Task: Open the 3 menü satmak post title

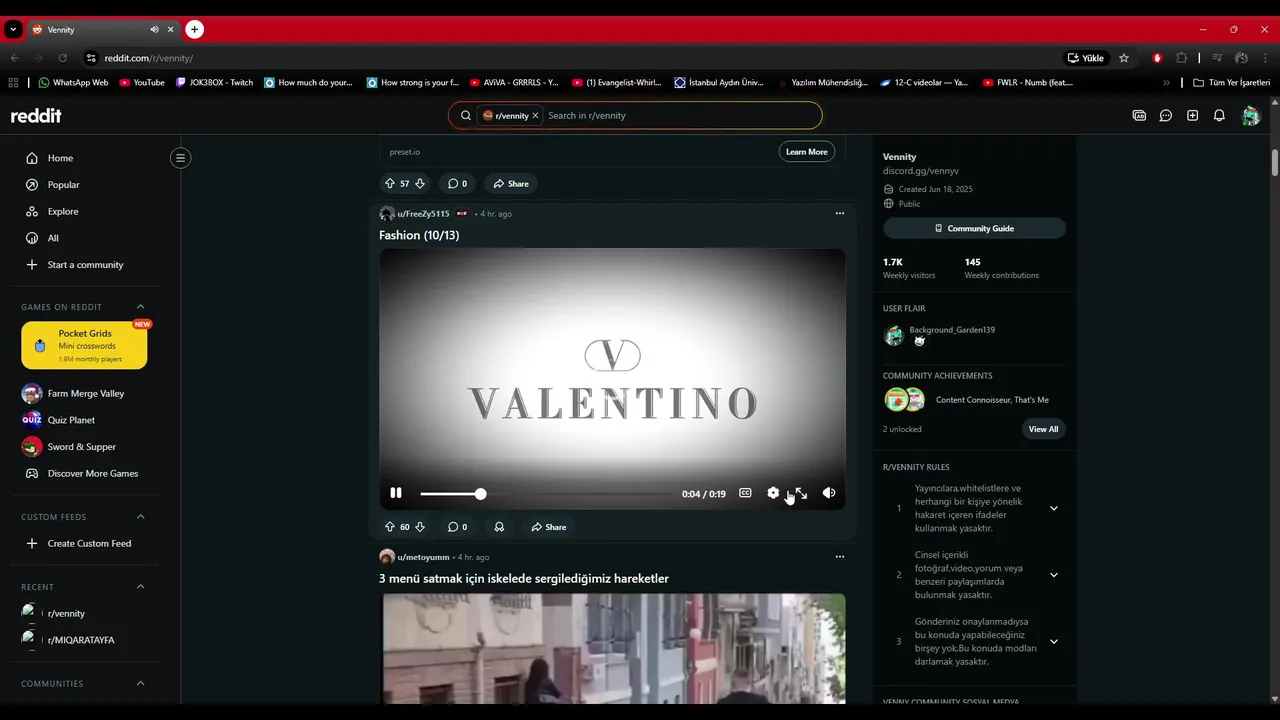Action: (524, 579)
